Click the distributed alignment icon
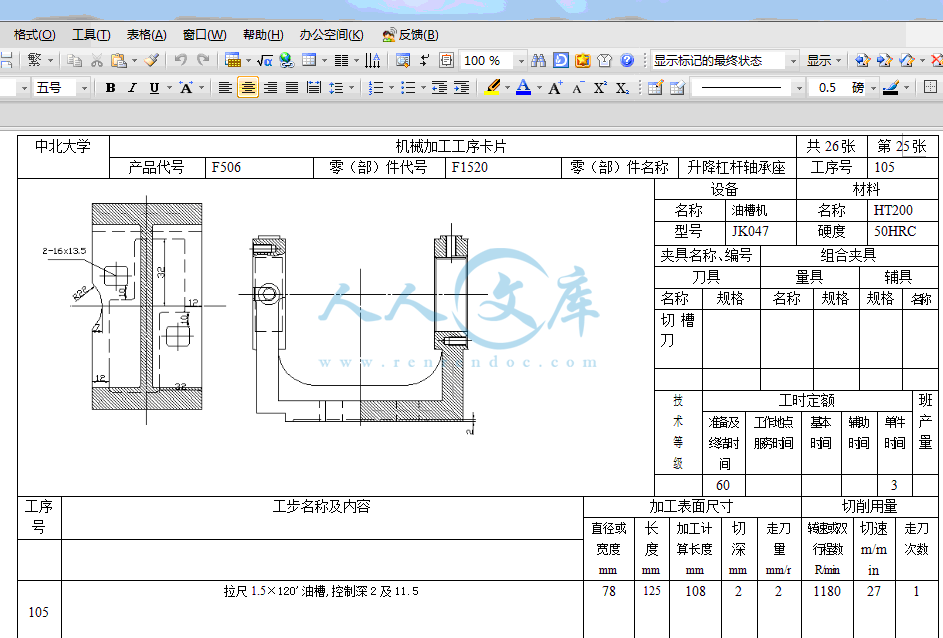 pos(314,88)
